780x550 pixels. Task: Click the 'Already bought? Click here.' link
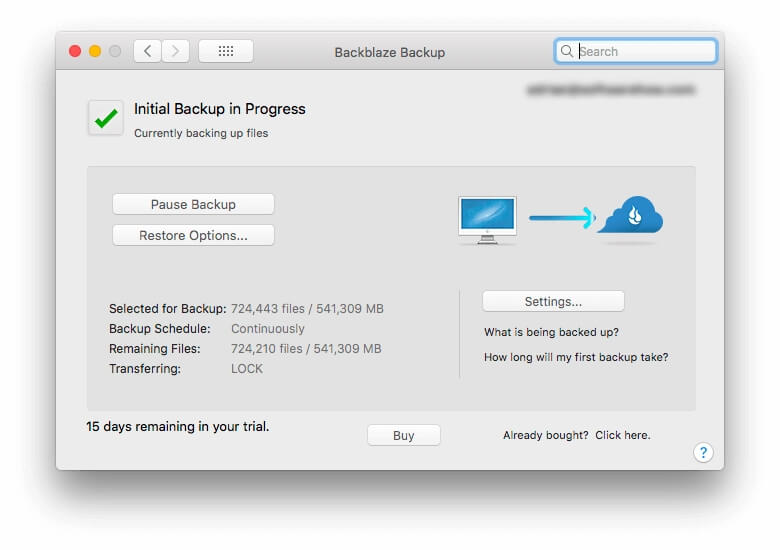click(577, 435)
